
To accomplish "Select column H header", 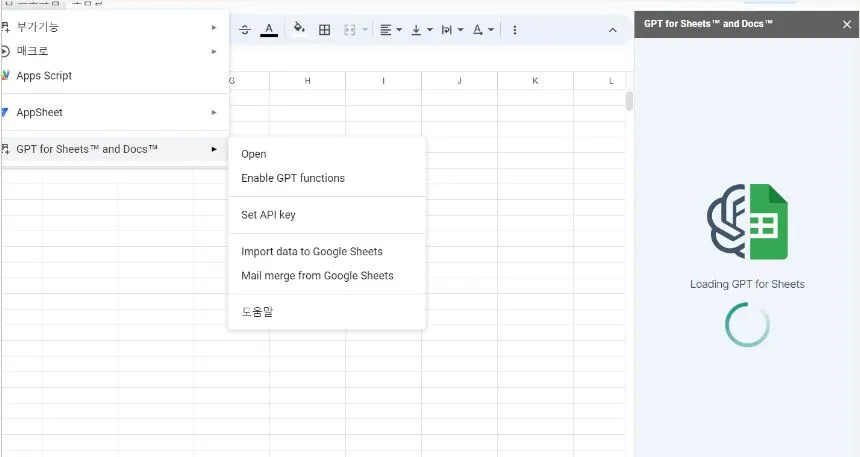I will point(308,81).
